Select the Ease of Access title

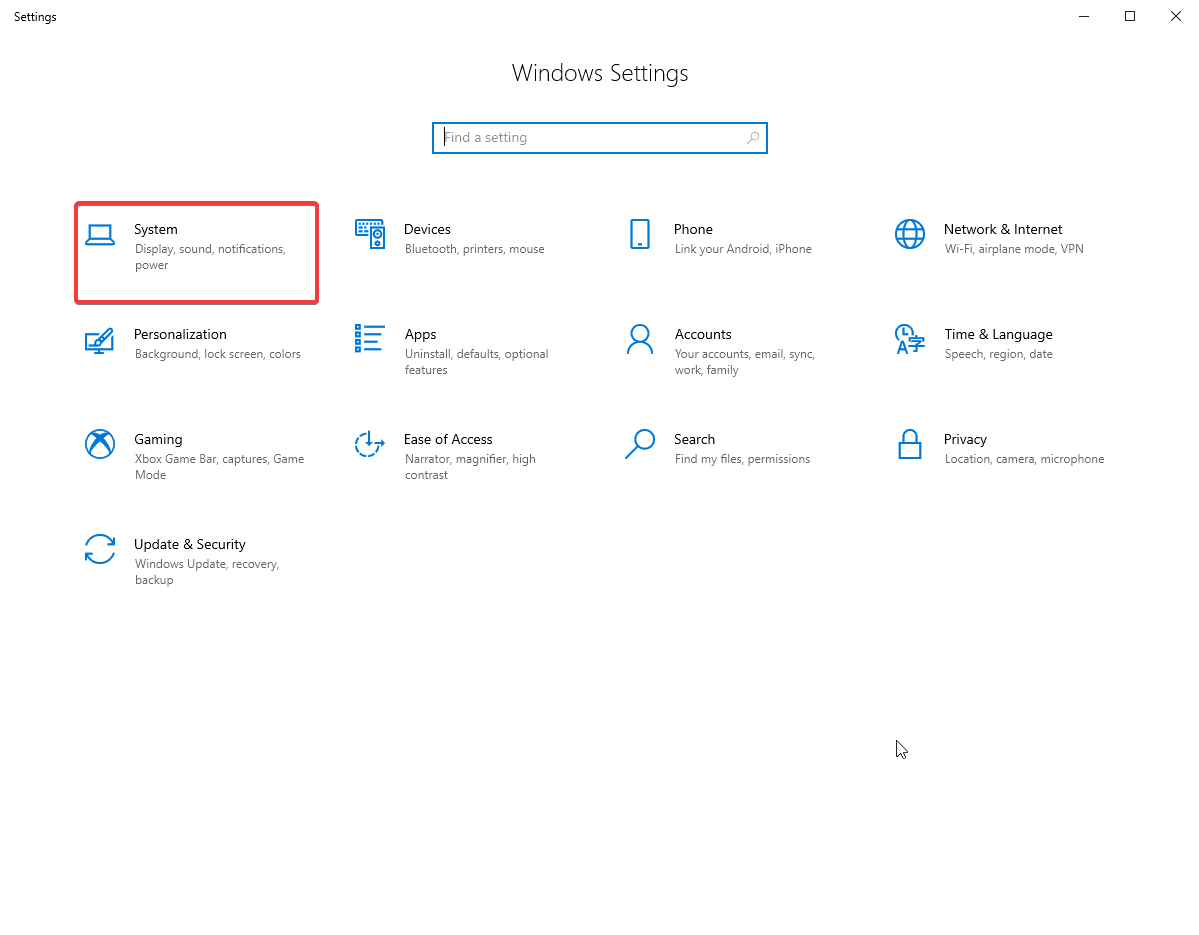point(448,439)
